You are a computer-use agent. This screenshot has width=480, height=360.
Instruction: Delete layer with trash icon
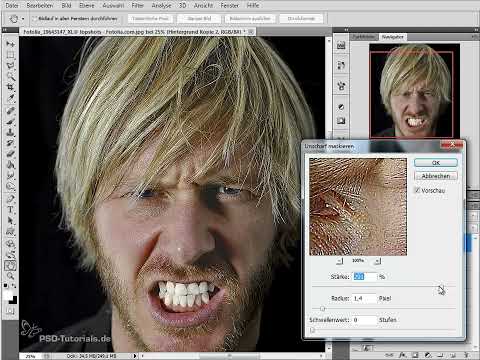[466, 355]
